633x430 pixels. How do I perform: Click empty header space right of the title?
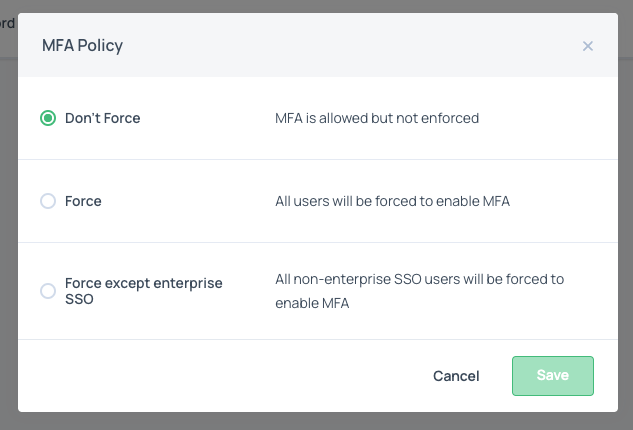(x=350, y=46)
